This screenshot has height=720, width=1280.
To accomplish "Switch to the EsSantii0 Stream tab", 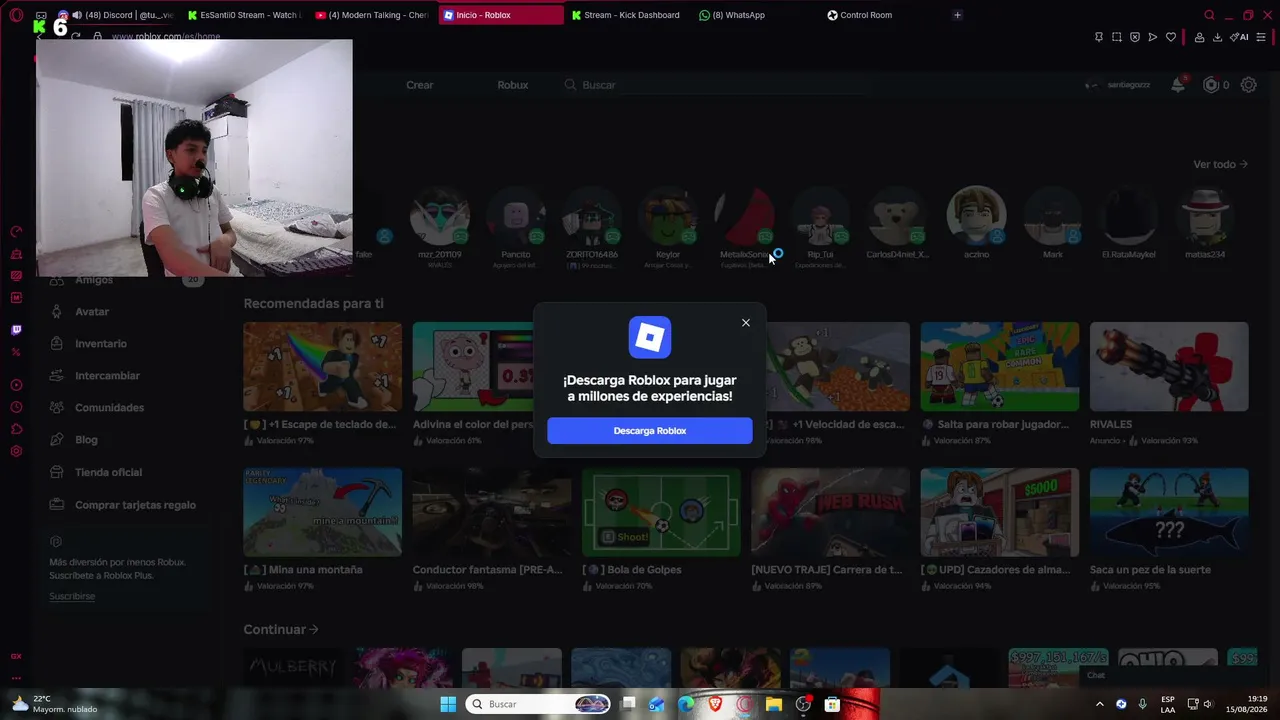I will pyautogui.click(x=245, y=15).
